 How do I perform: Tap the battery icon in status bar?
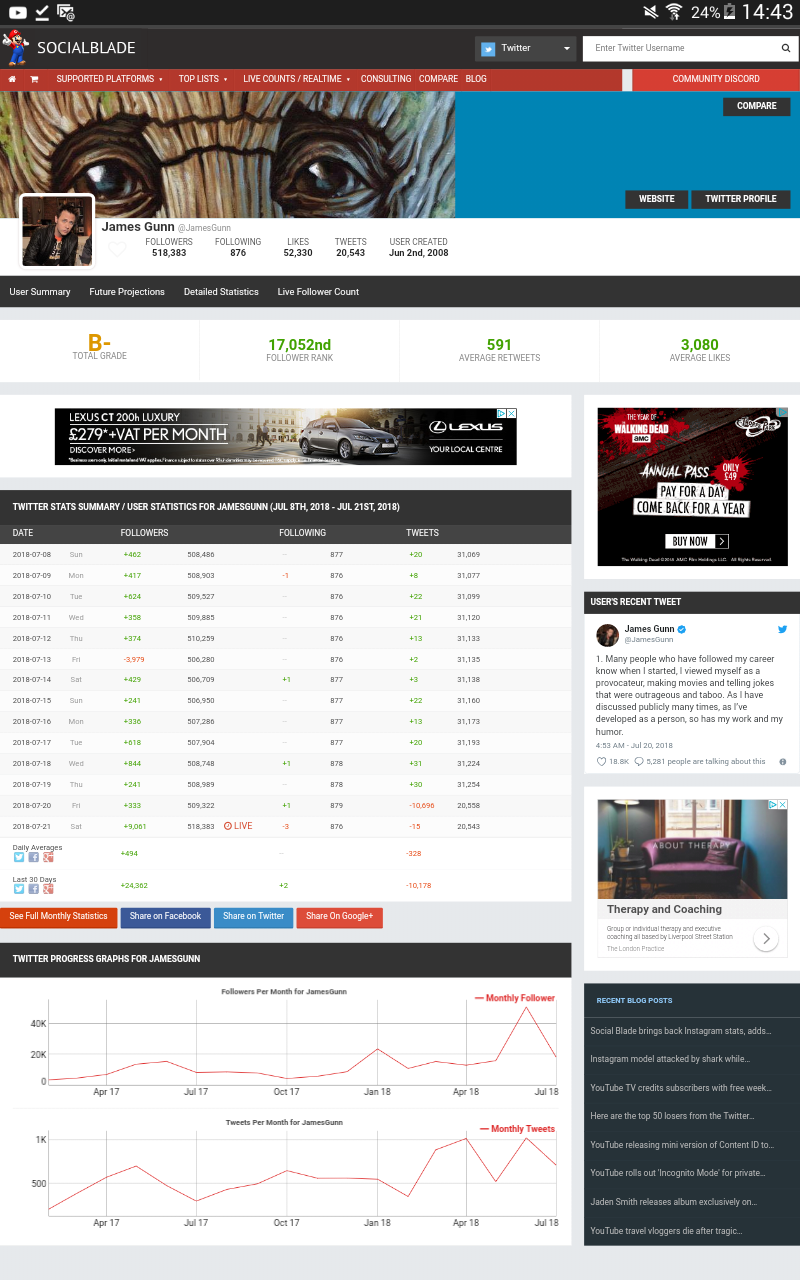pos(730,12)
